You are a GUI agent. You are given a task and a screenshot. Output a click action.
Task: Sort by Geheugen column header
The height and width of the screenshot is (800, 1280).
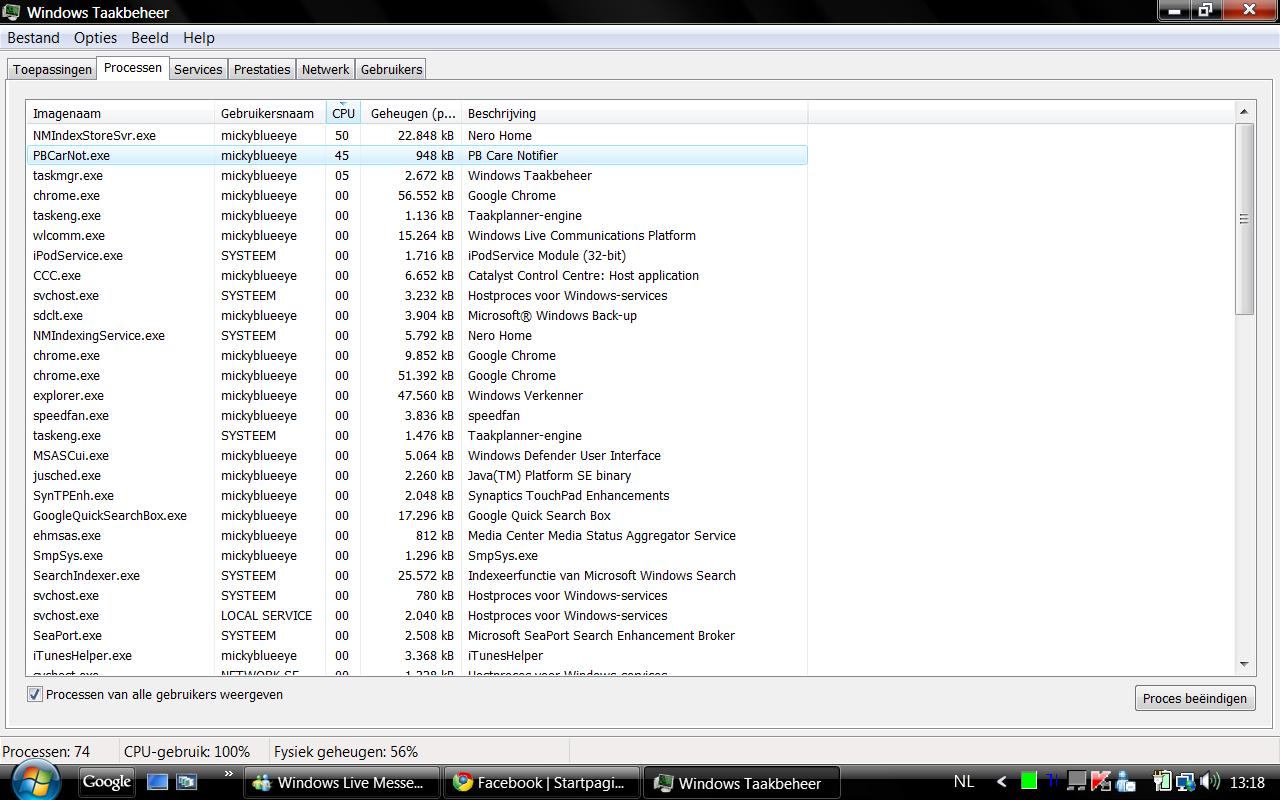pos(411,113)
